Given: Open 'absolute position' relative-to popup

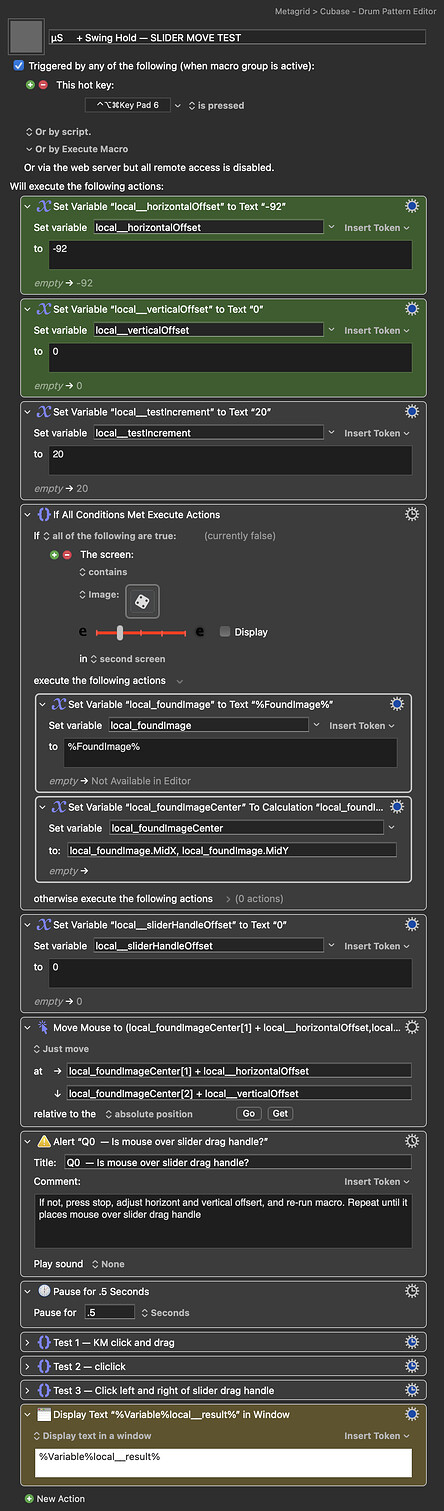Looking at the screenshot, I should point(149,1113).
